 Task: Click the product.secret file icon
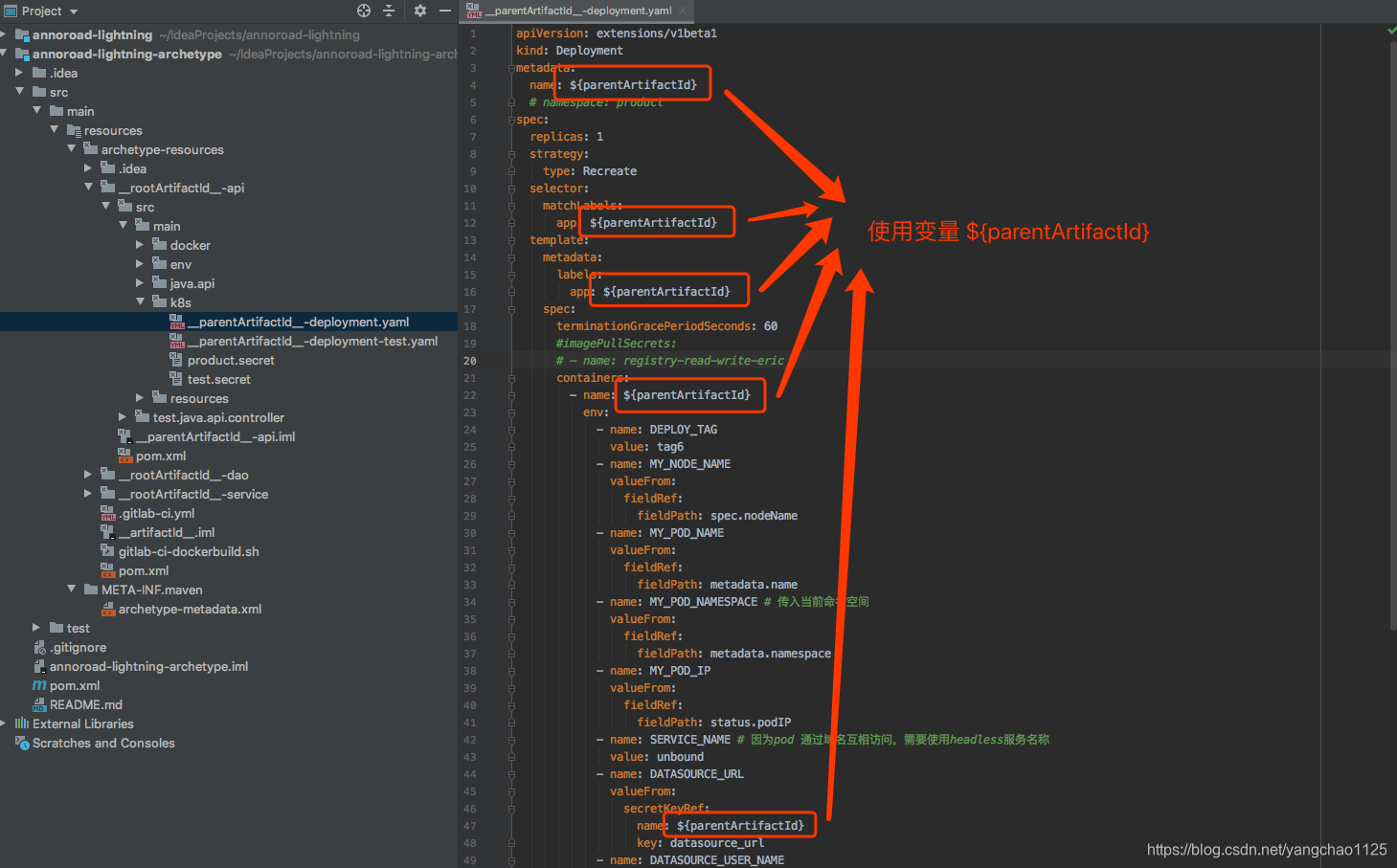177,360
